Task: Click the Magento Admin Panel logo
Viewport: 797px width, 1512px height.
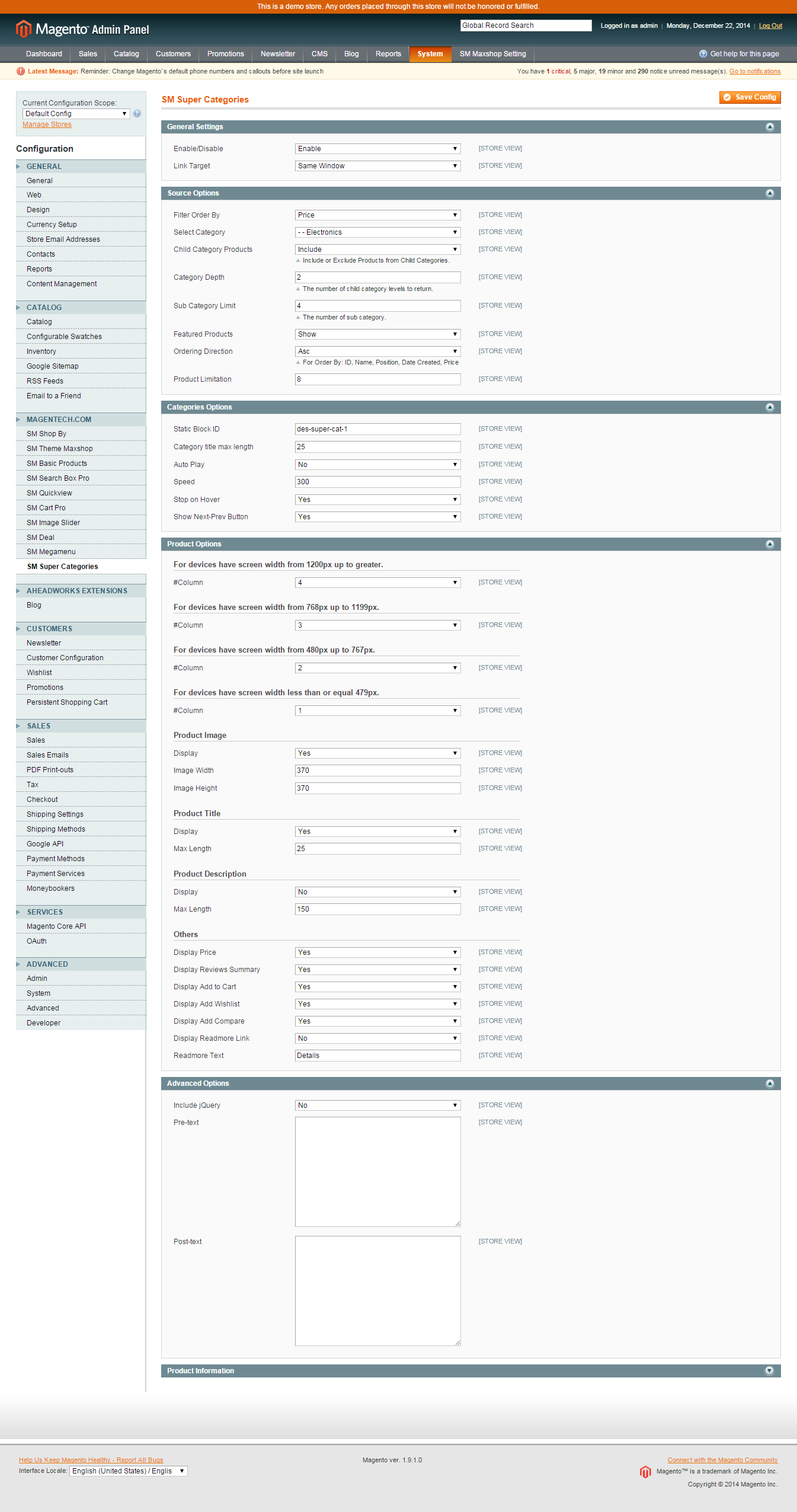Action: click(x=82, y=29)
